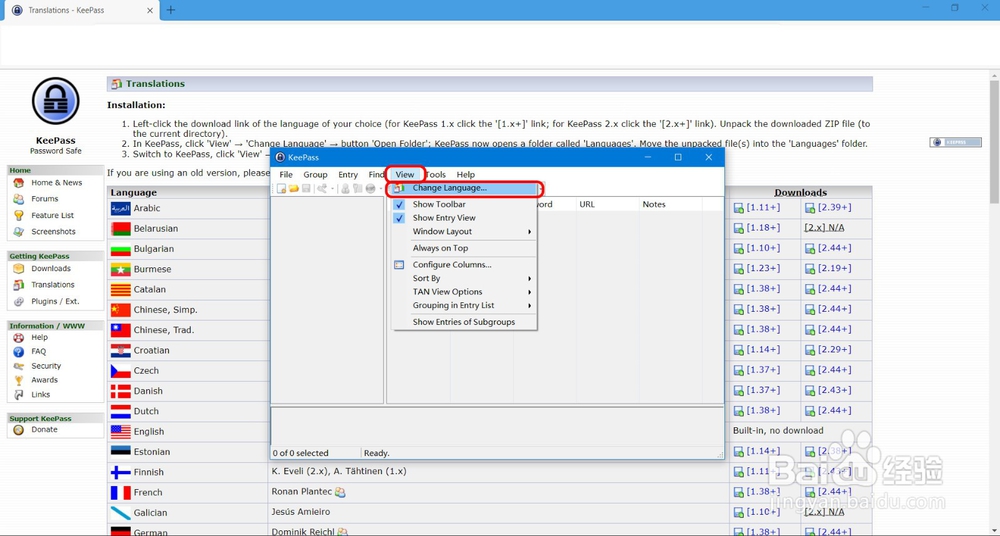Click the Plugins / Ext. icon in sidebar

click(18, 301)
